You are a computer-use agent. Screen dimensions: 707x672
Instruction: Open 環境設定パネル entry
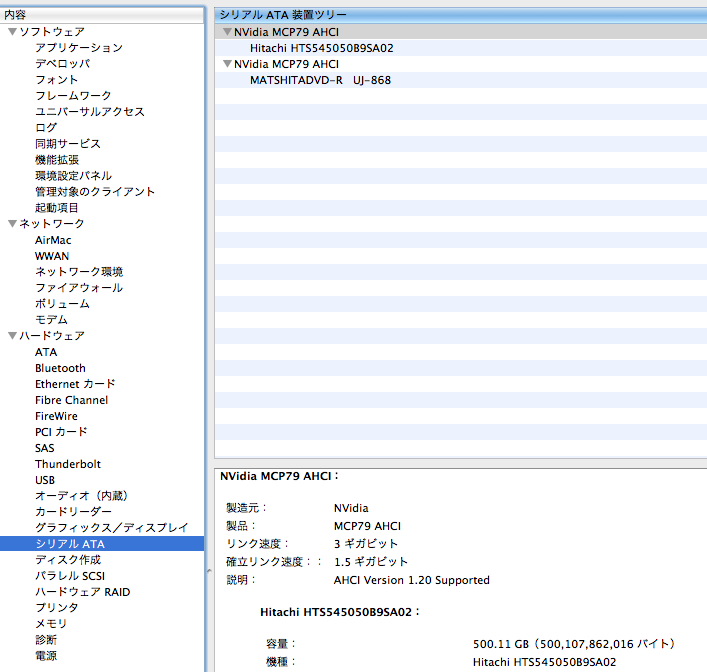(73, 175)
